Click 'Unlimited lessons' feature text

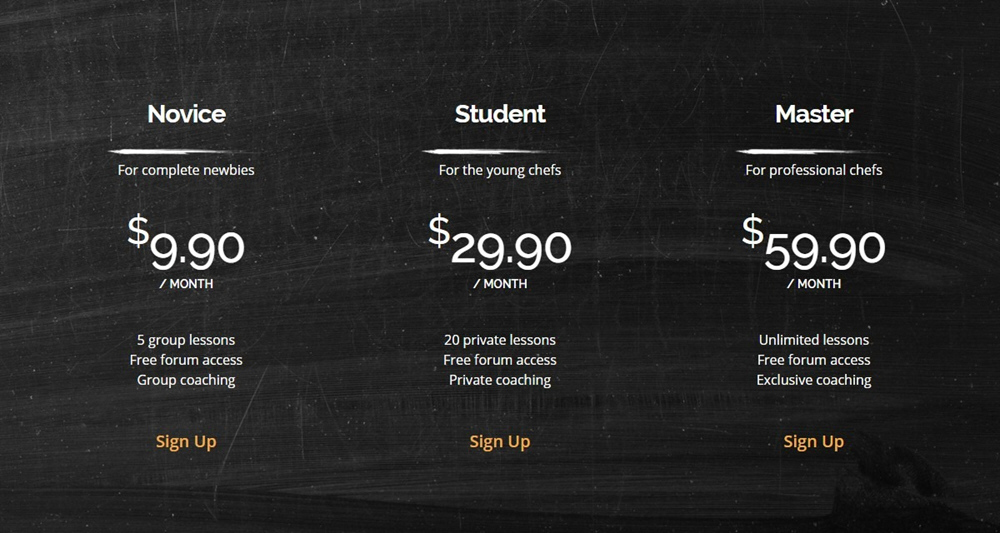[814, 340]
